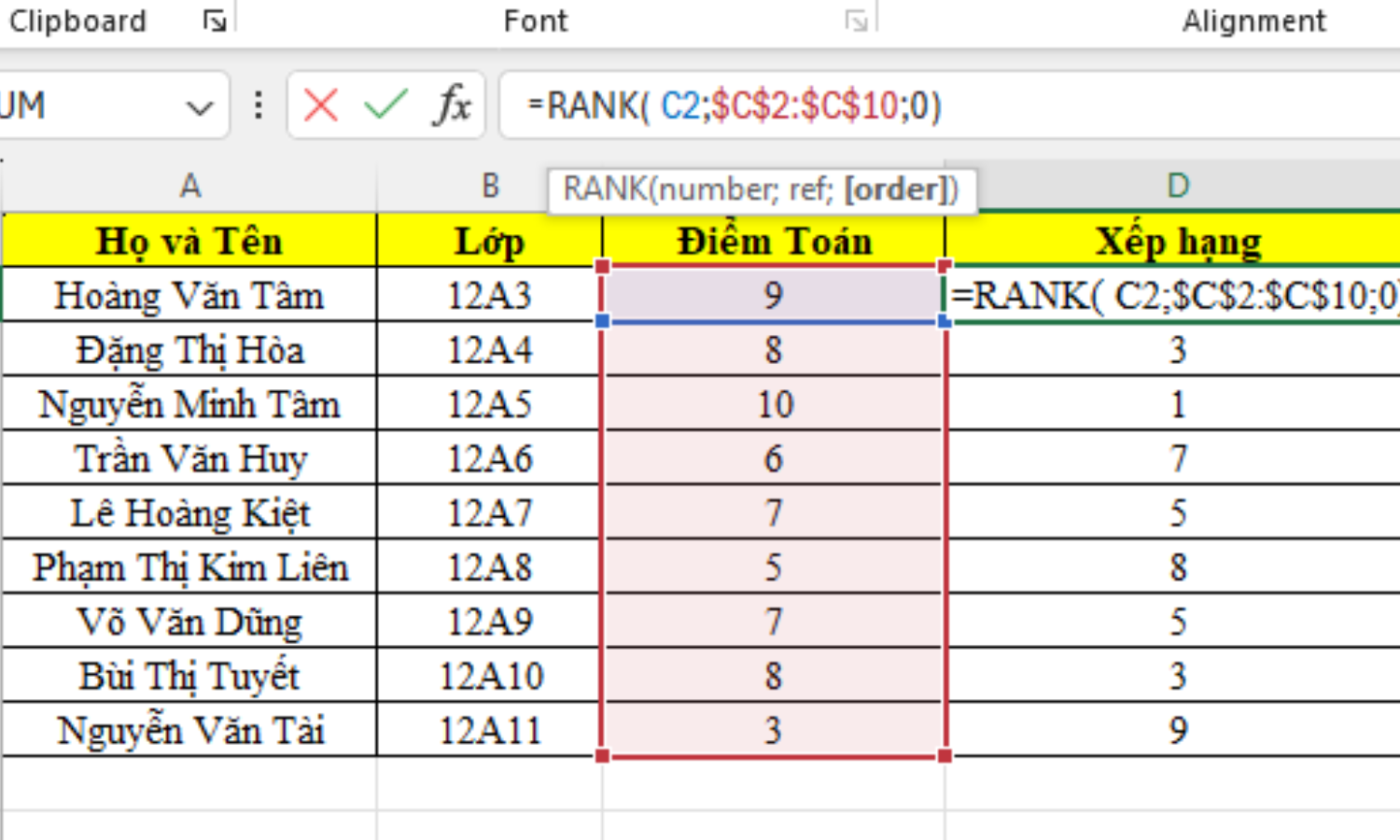Select column A header

pos(190,186)
